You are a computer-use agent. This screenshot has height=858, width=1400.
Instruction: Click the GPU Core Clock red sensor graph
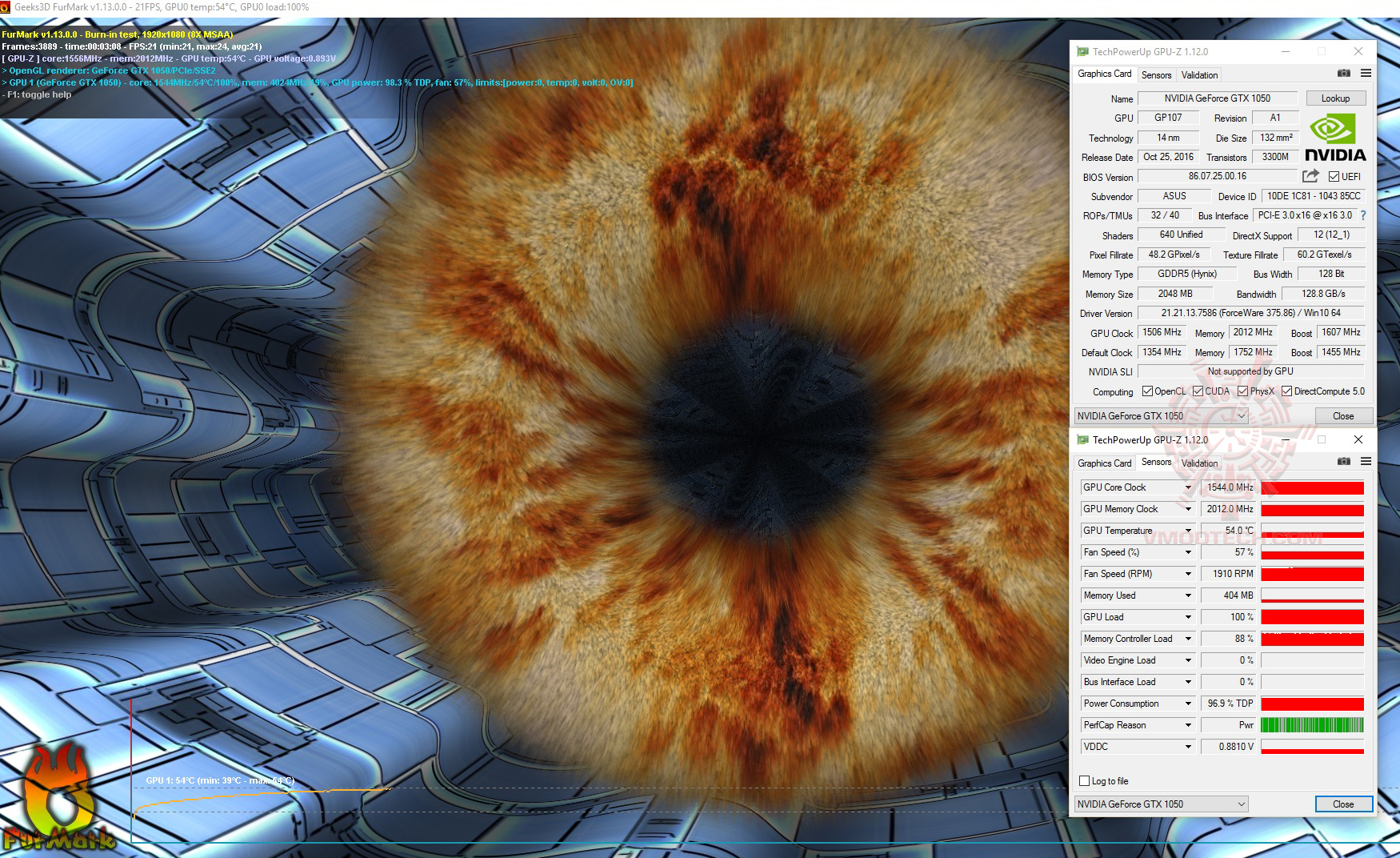point(1312,487)
